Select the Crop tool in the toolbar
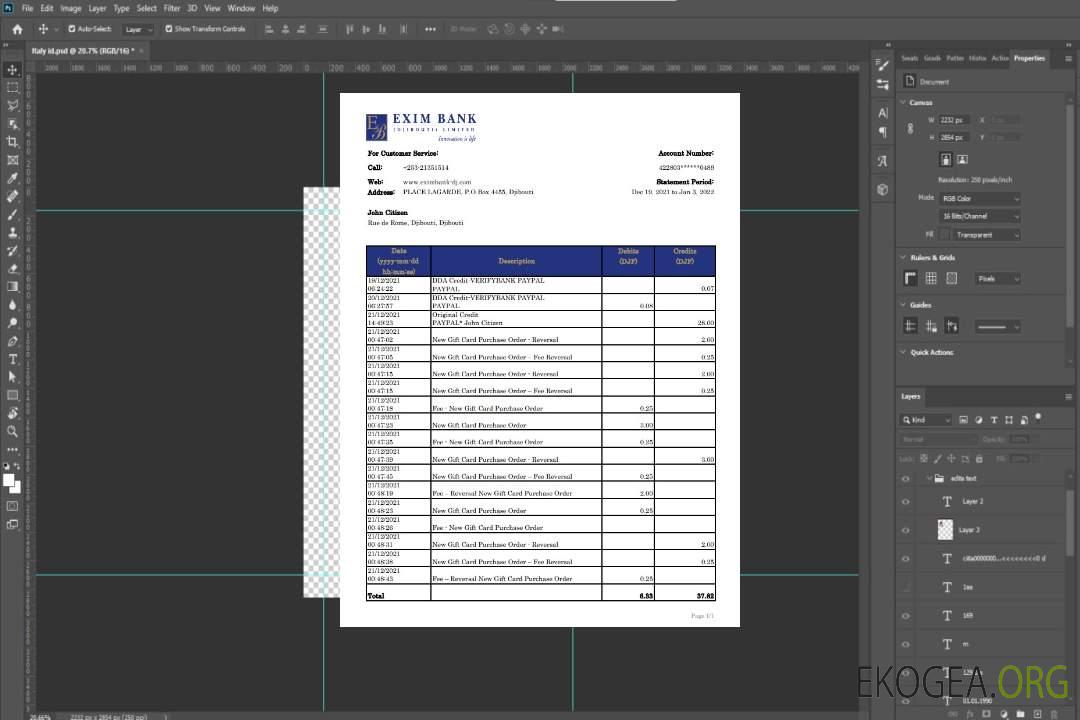This screenshot has height=720, width=1080. [x=13, y=142]
